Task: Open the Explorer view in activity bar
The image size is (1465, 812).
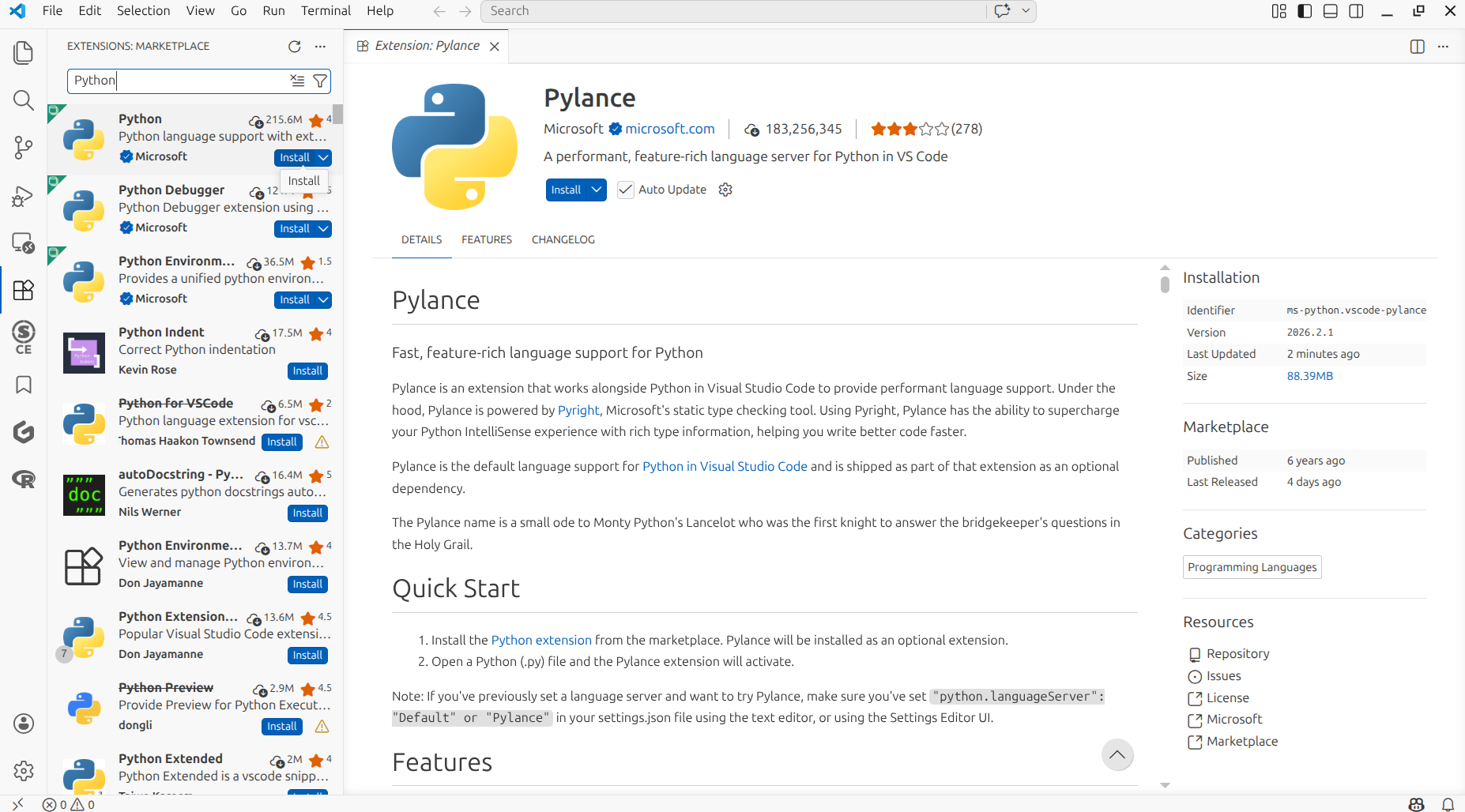Action: (x=24, y=53)
